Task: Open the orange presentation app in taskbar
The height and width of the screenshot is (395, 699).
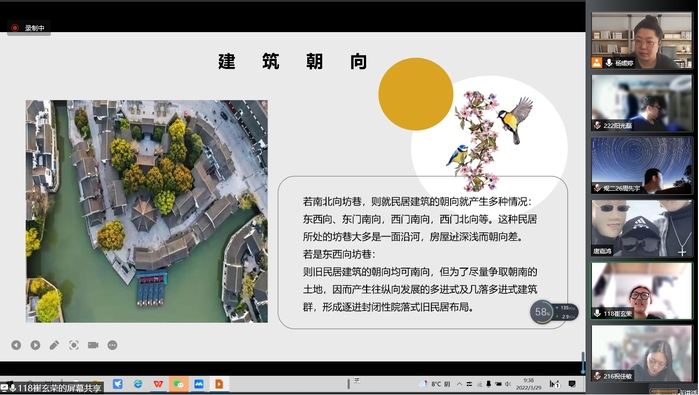Action: [219, 384]
